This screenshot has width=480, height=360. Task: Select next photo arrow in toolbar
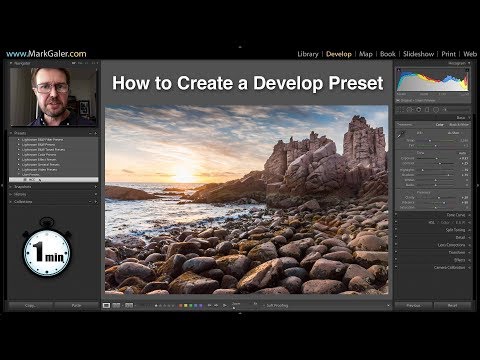coord(216,305)
